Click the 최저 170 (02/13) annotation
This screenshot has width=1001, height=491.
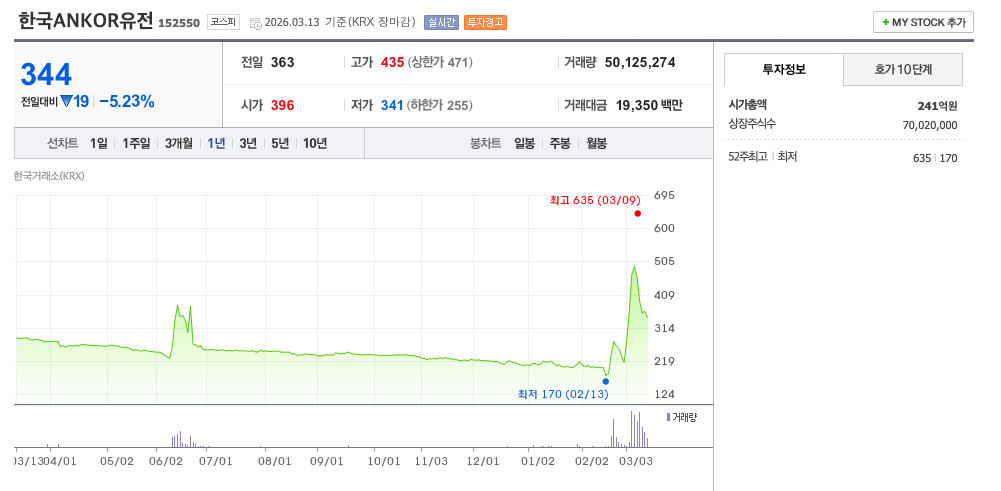click(x=563, y=394)
